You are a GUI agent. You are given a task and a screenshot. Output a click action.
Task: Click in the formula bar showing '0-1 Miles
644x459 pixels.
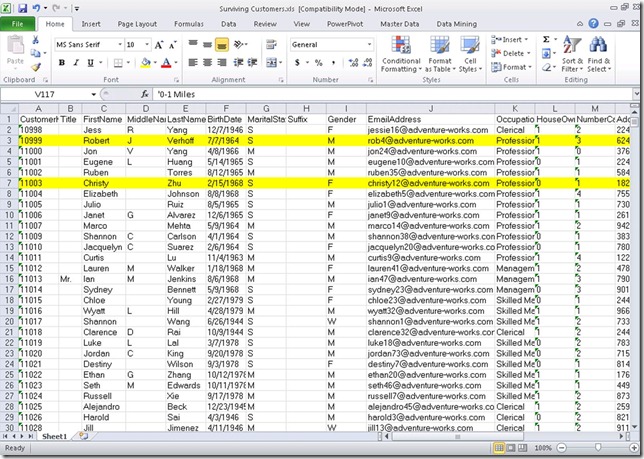(x=392, y=94)
